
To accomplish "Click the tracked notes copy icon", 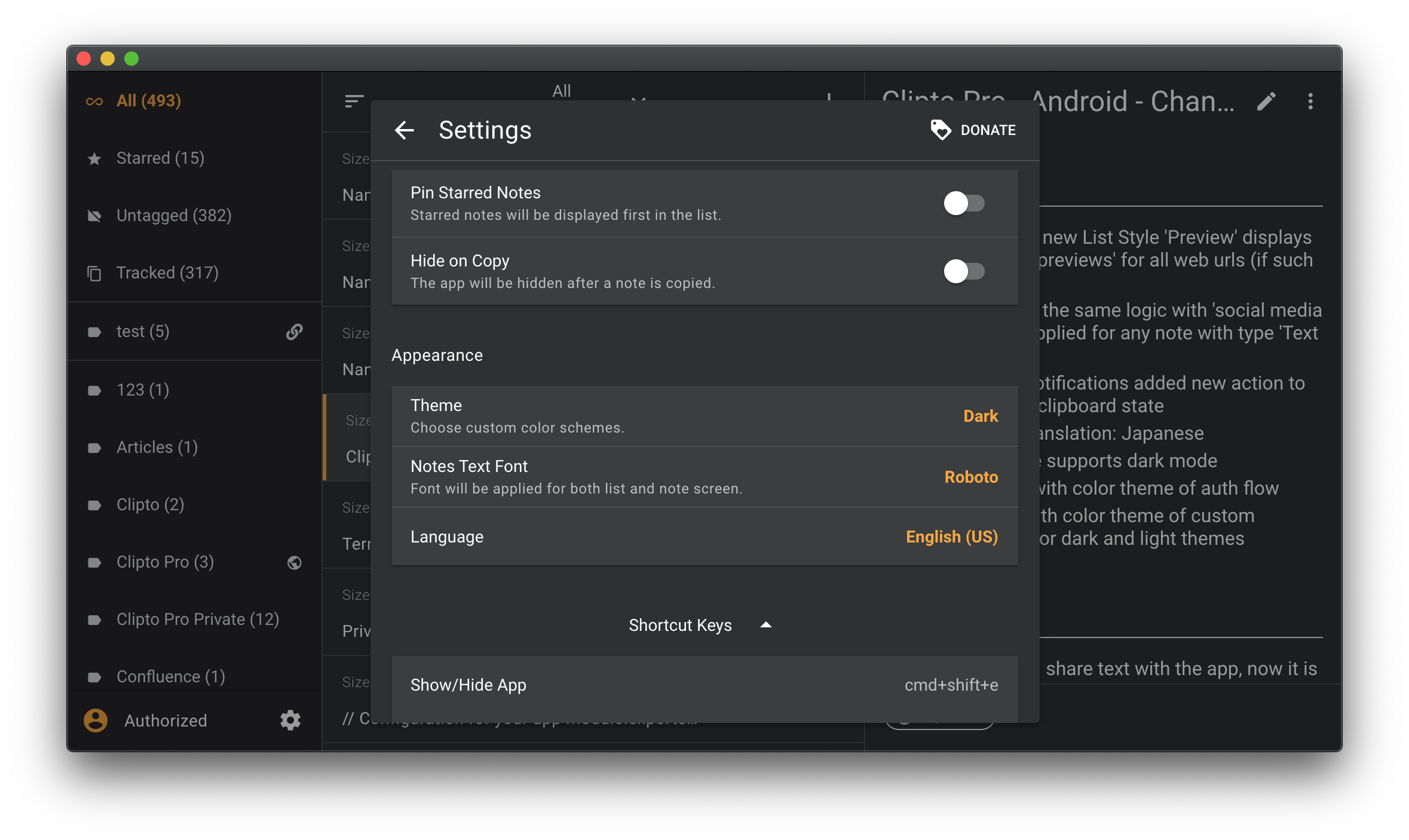I will pyautogui.click(x=97, y=272).
